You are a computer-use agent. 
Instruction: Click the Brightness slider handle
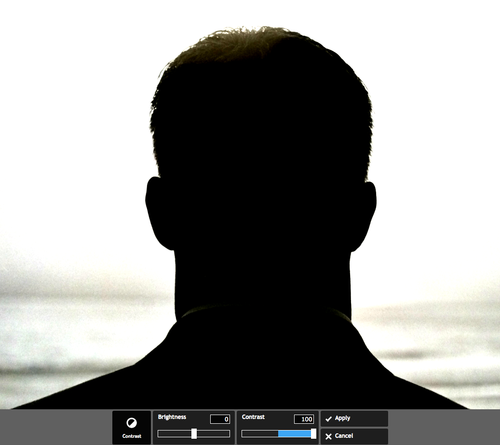pyautogui.click(x=194, y=434)
